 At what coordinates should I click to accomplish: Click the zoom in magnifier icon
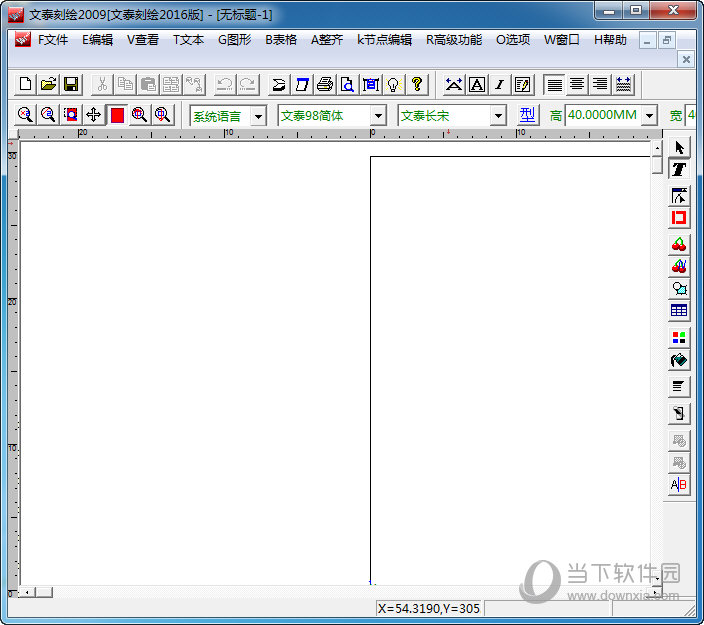click(x=25, y=115)
